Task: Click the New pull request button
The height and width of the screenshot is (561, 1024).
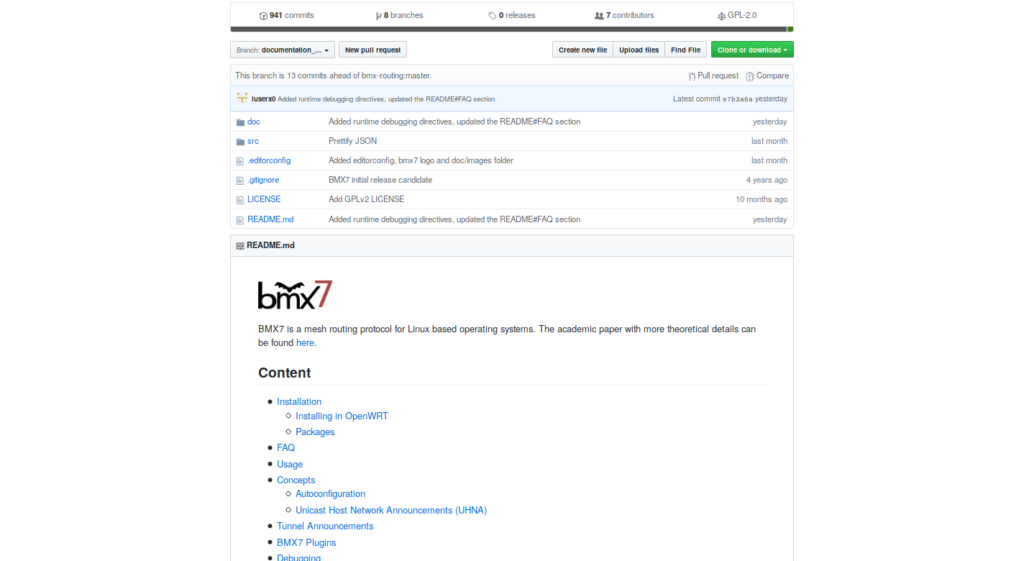Action: tap(372, 50)
